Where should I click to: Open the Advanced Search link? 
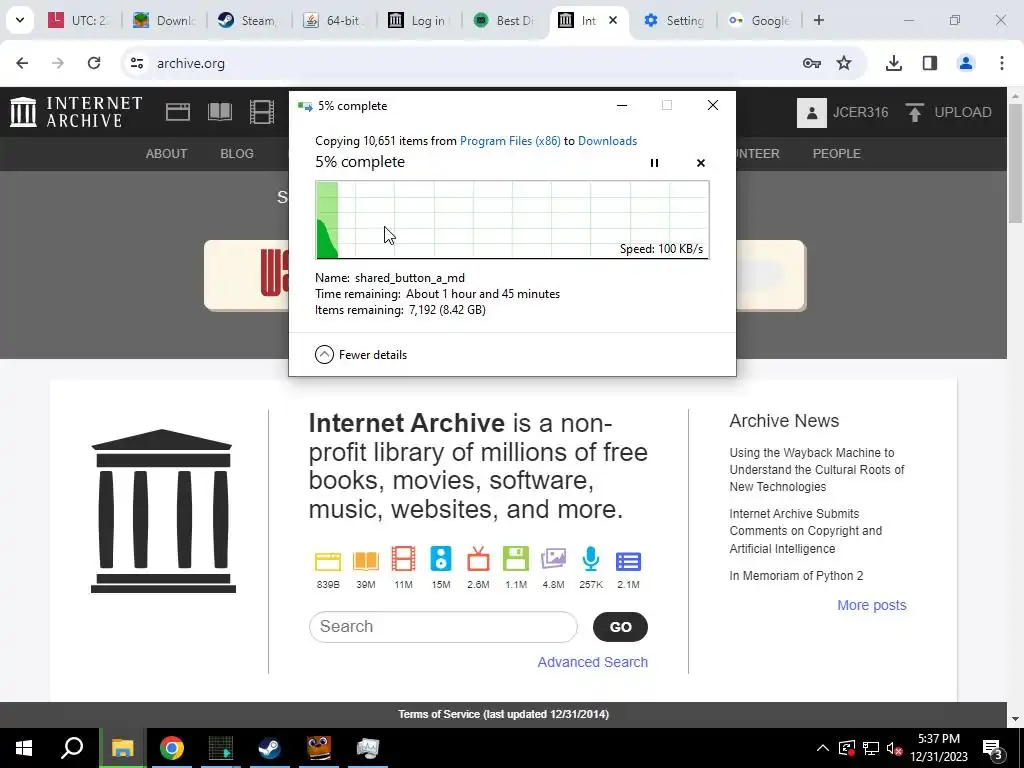592,662
